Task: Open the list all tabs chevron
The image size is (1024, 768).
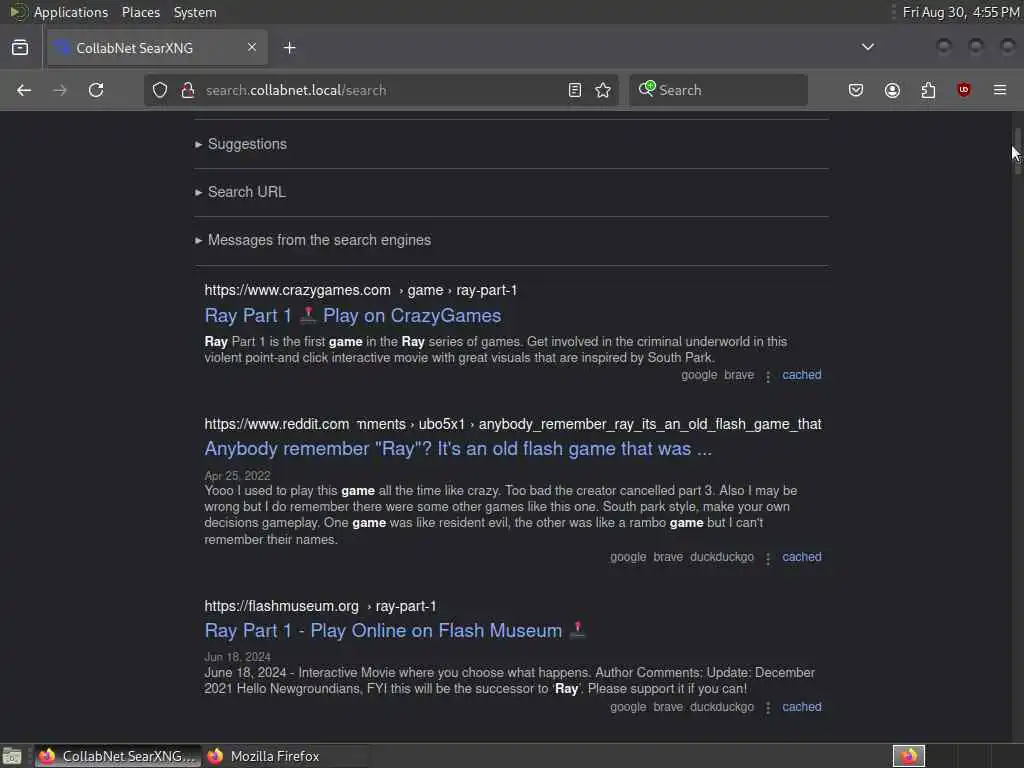Action: tap(868, 47)
